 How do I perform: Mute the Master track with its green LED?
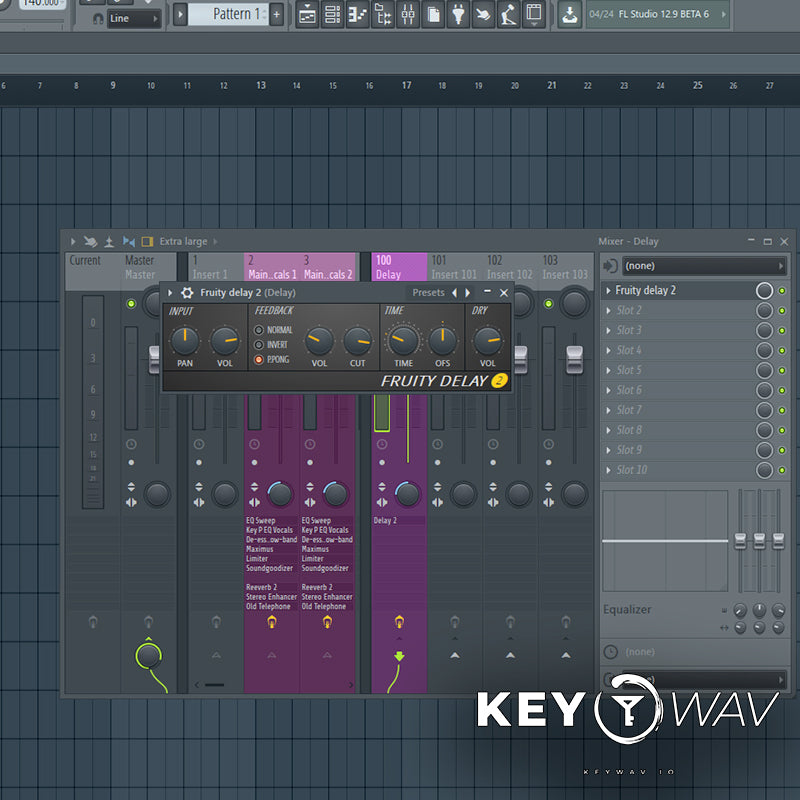131,304
